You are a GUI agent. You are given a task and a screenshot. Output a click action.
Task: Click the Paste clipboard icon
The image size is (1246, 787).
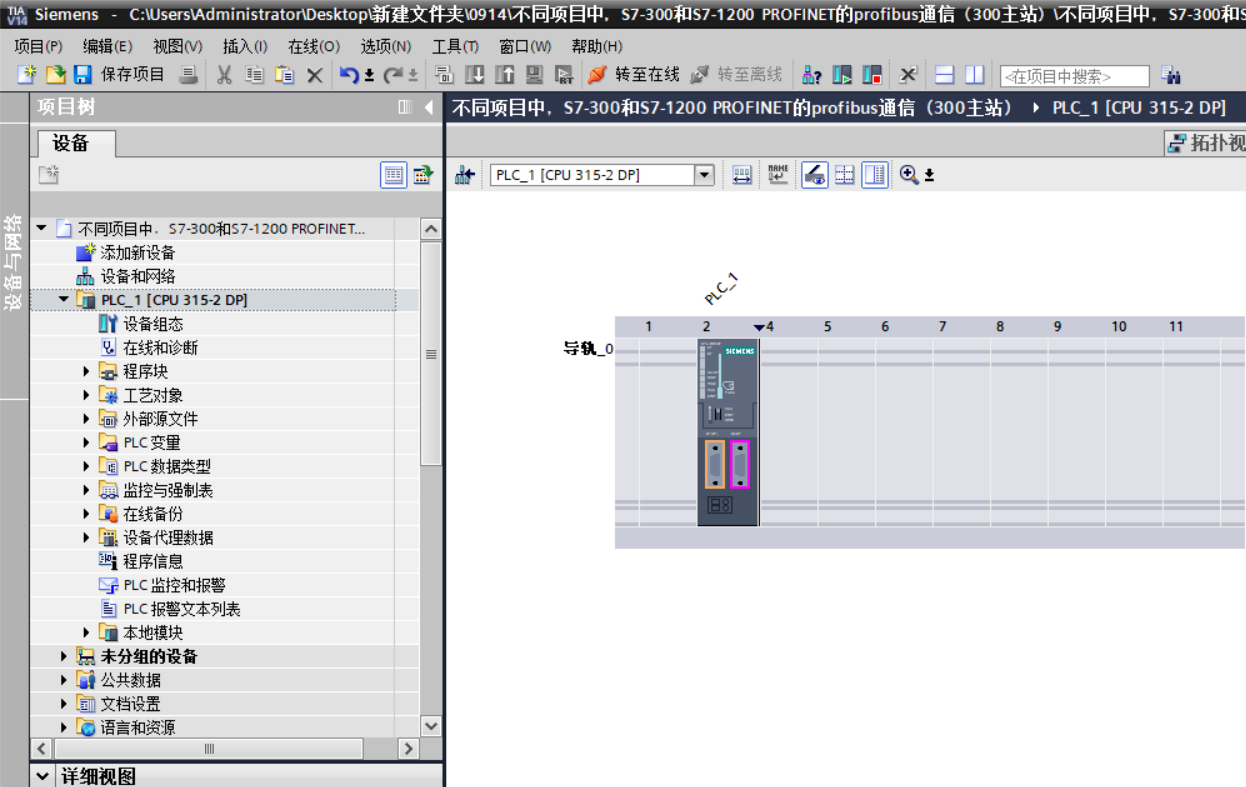[x=284, y=75]
